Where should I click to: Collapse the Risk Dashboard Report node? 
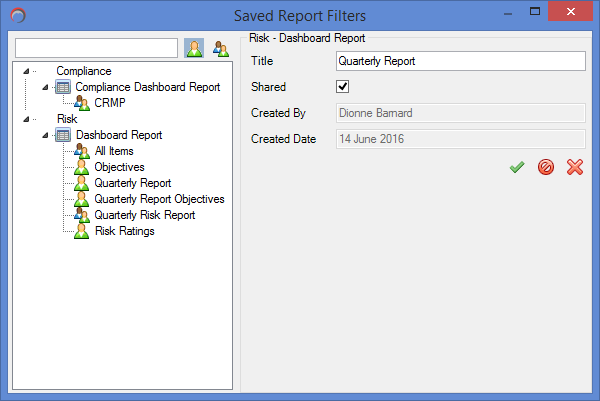45,135
